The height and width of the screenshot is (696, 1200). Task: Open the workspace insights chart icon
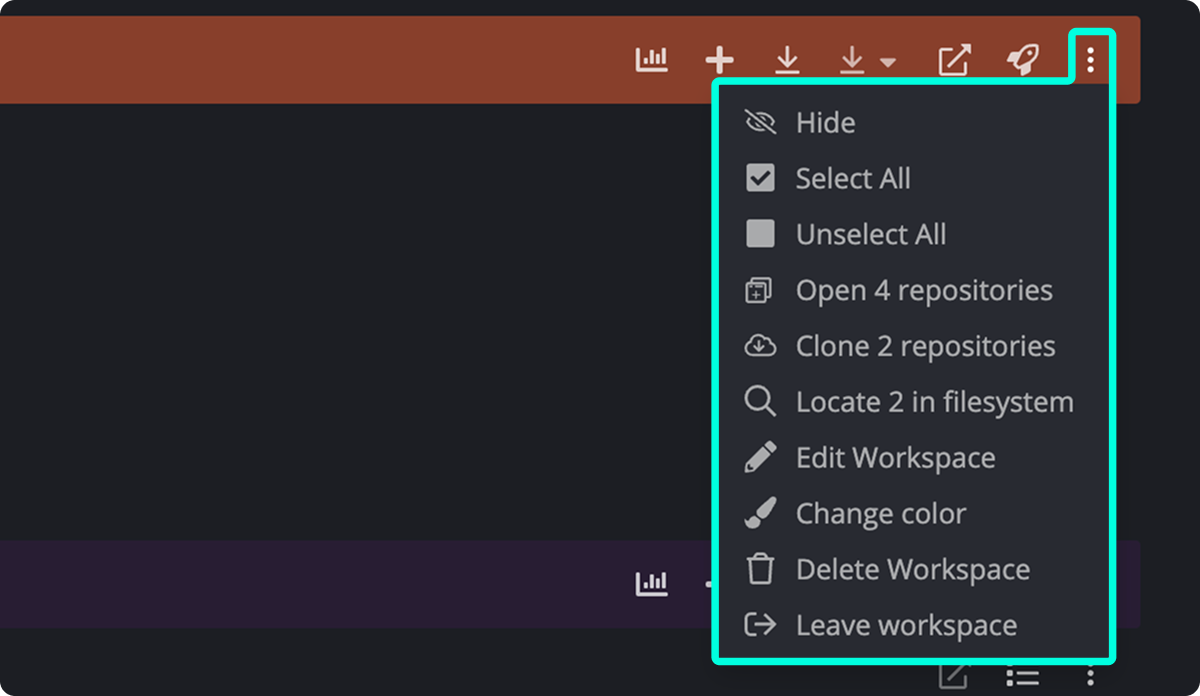click(x=652, y=59)
